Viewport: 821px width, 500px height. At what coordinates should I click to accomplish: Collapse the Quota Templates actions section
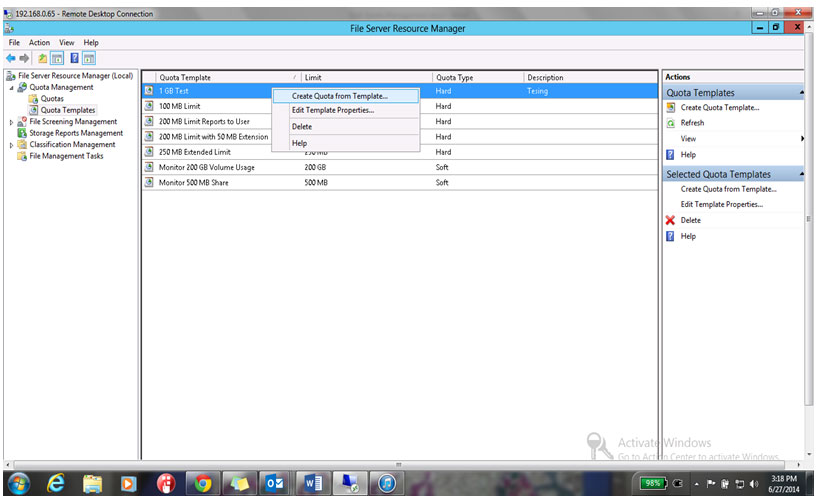coord(801,93)
